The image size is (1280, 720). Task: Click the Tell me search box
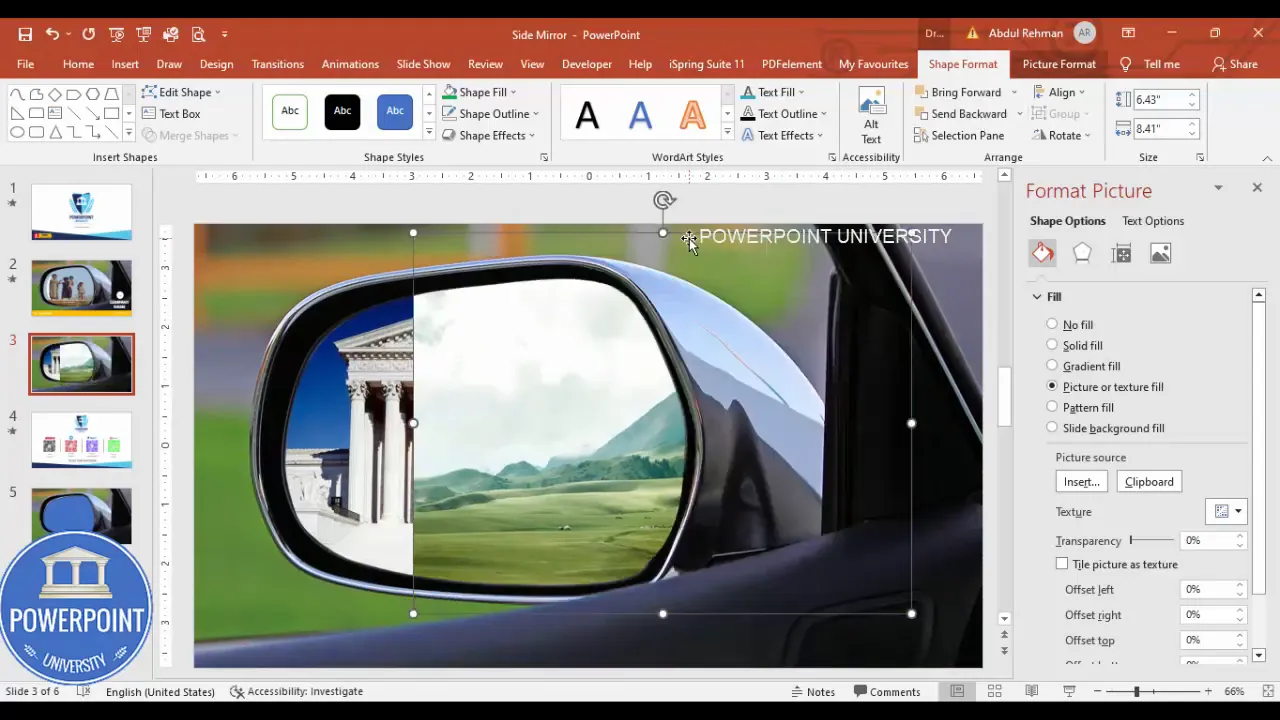[x=1151, y=64]
